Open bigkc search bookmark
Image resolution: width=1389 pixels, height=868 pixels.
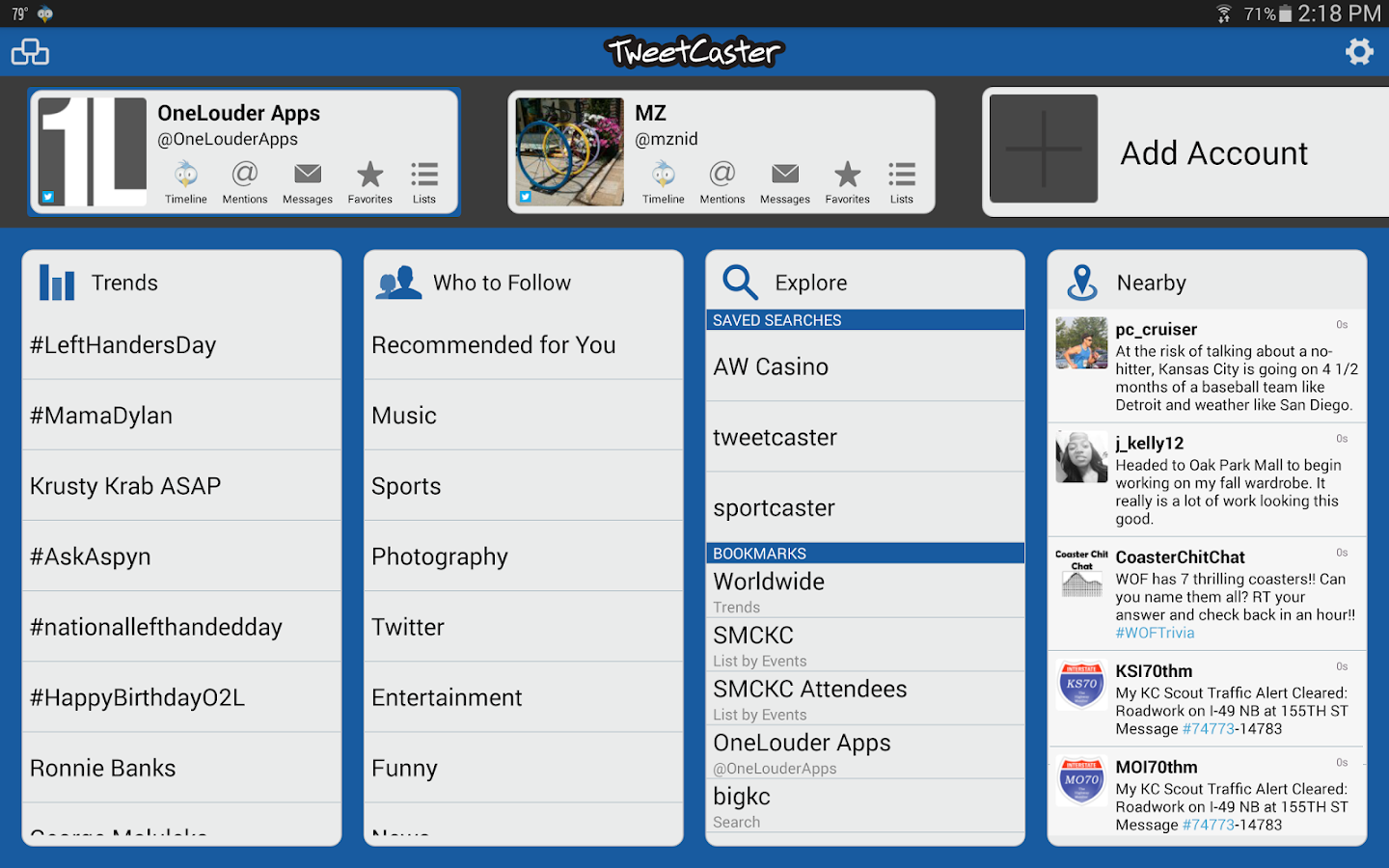coord(865,806)
